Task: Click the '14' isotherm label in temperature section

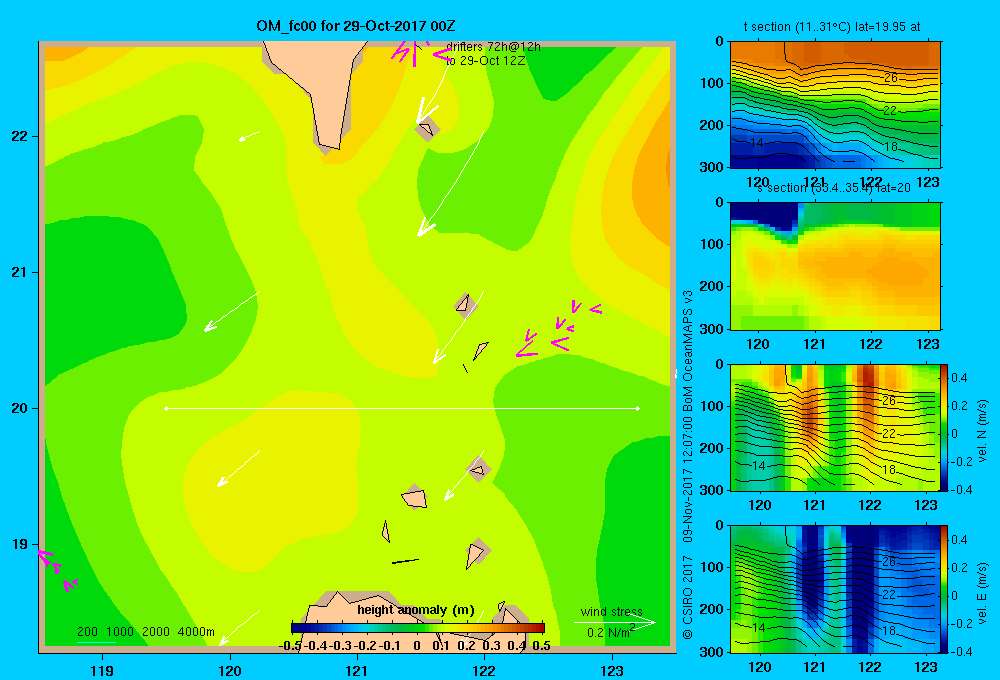Action: pyautogui.click(x=757, y=143)
